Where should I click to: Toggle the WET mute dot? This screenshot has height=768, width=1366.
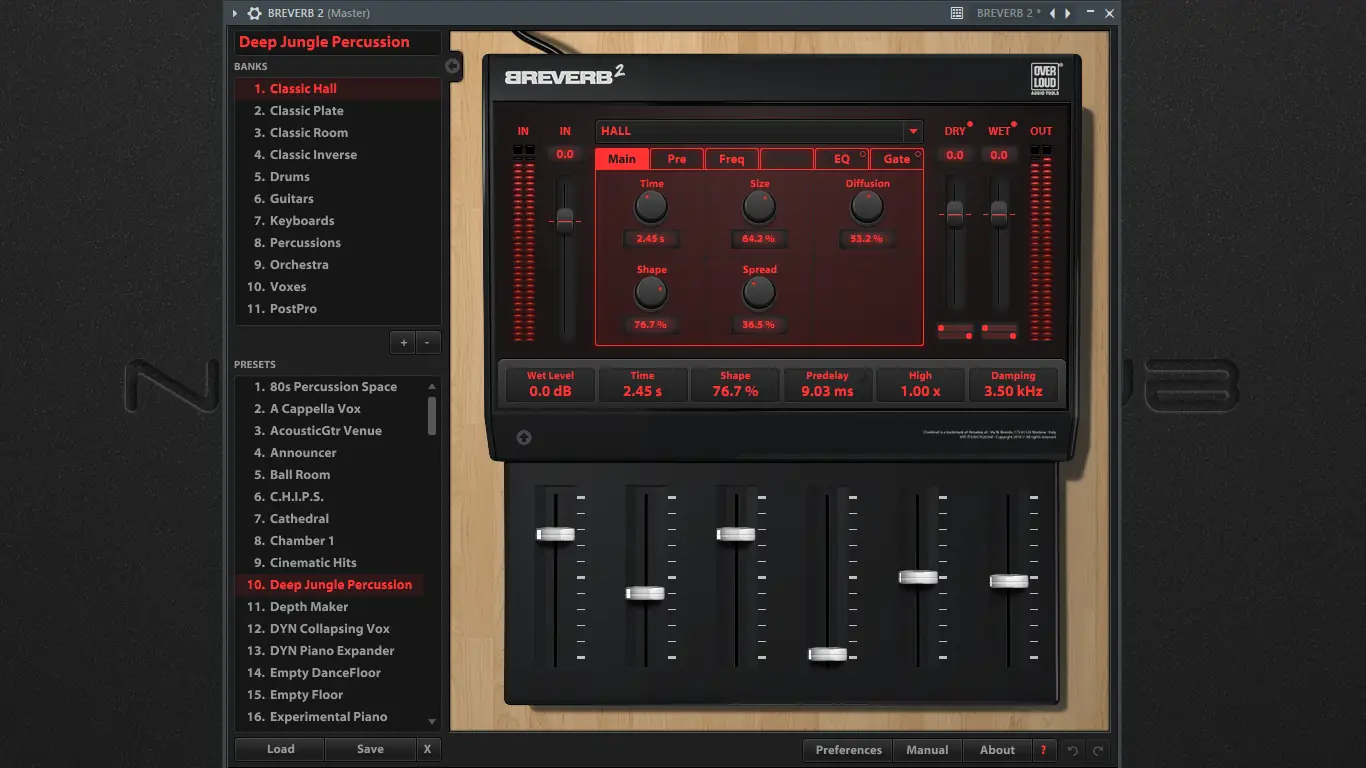pos(1014,125)
